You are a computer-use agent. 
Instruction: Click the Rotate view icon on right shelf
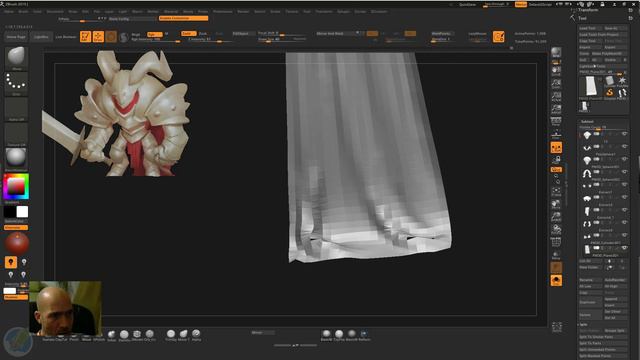click(x=556, y=230)
